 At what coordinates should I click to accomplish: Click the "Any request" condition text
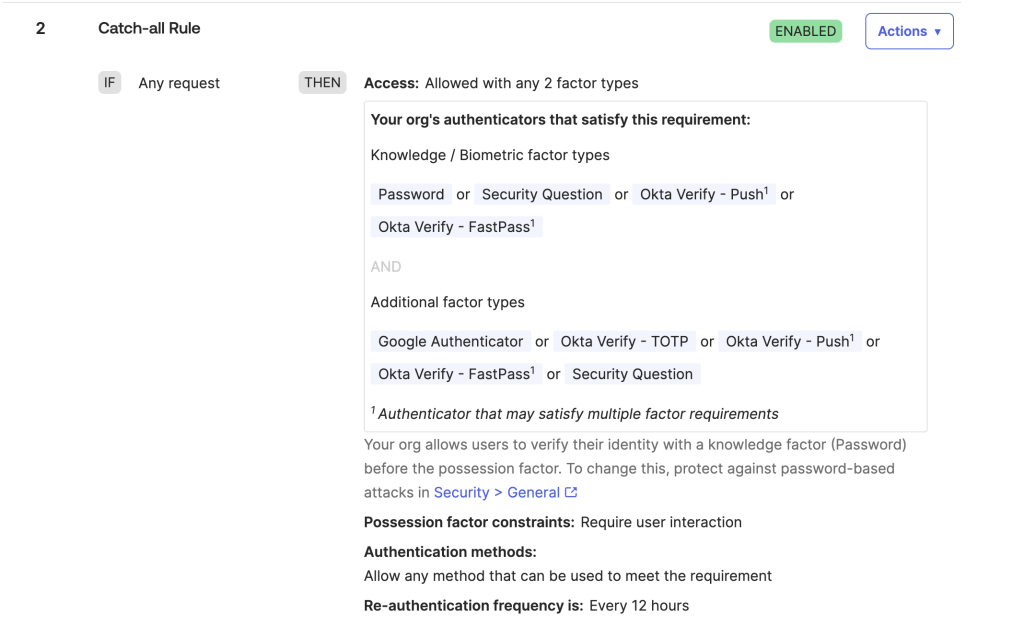[179, 83]
